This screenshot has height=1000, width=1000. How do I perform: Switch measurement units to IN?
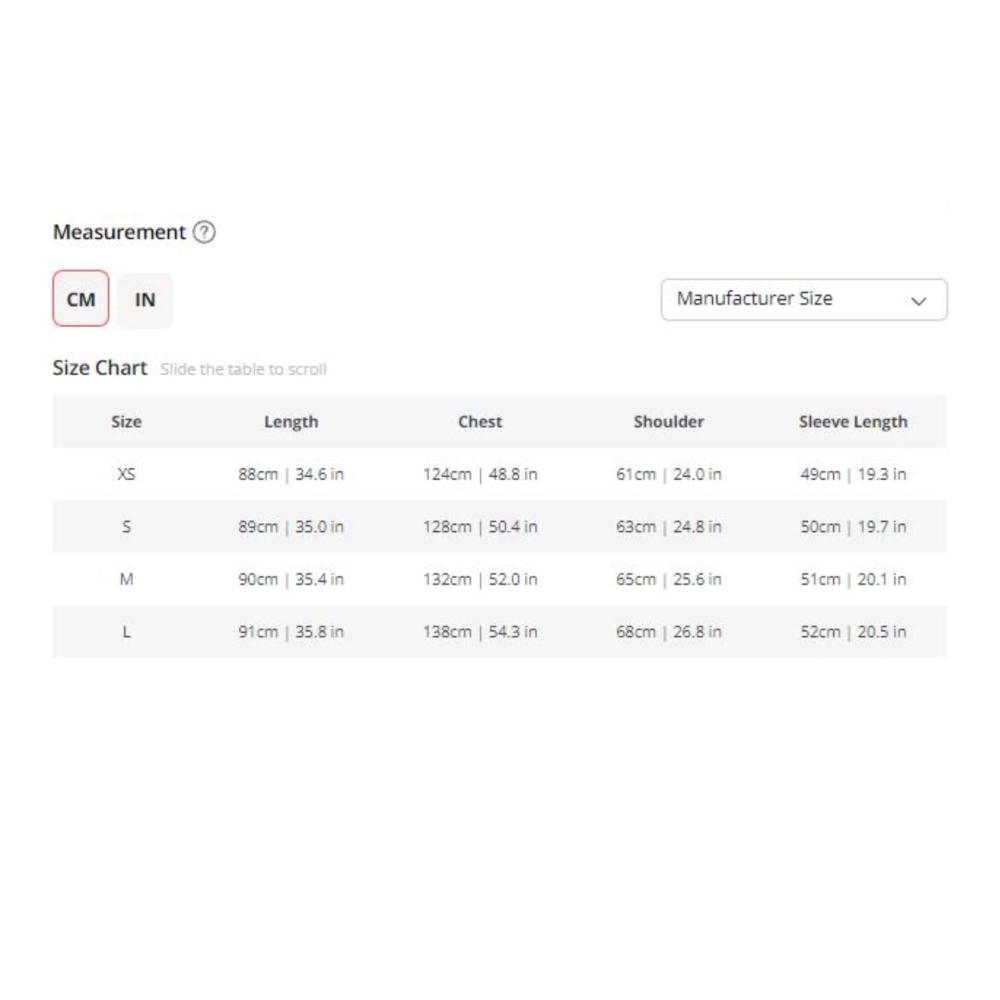click(x=145, y=299)
